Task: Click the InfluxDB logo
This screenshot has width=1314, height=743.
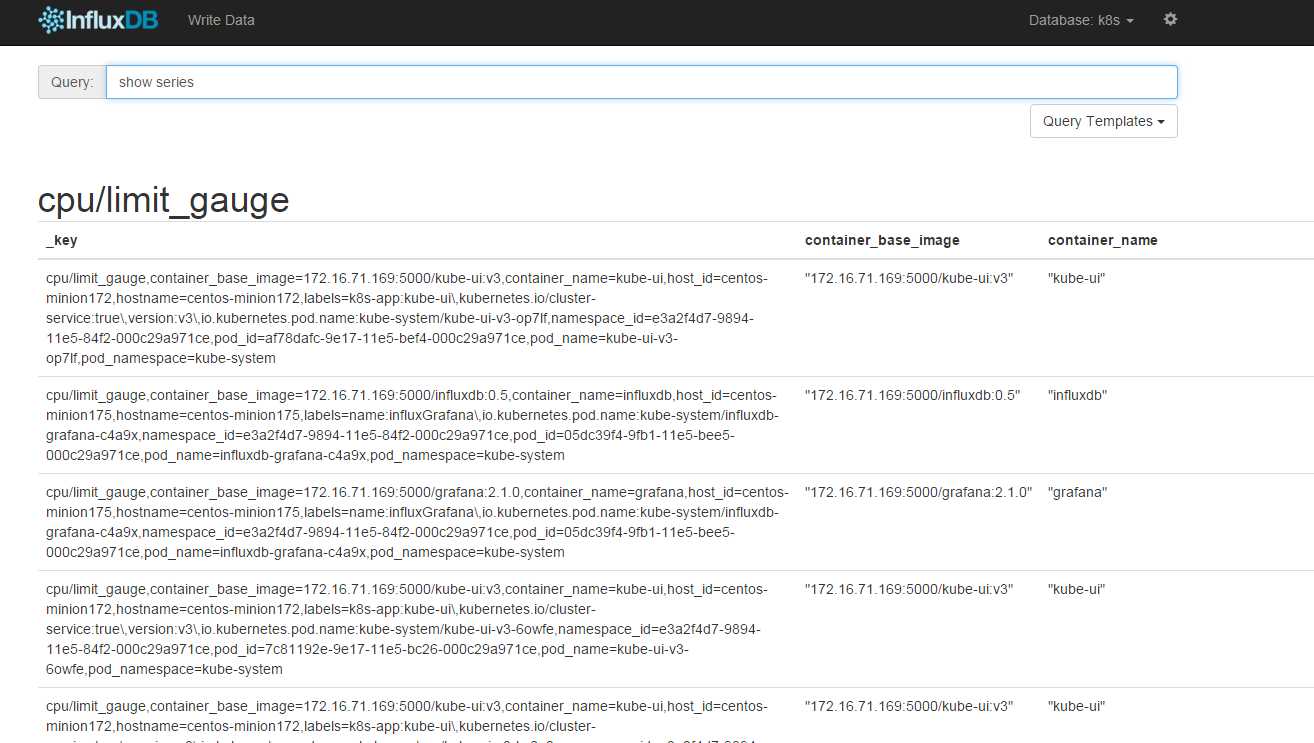Action: tap(98, 20)
